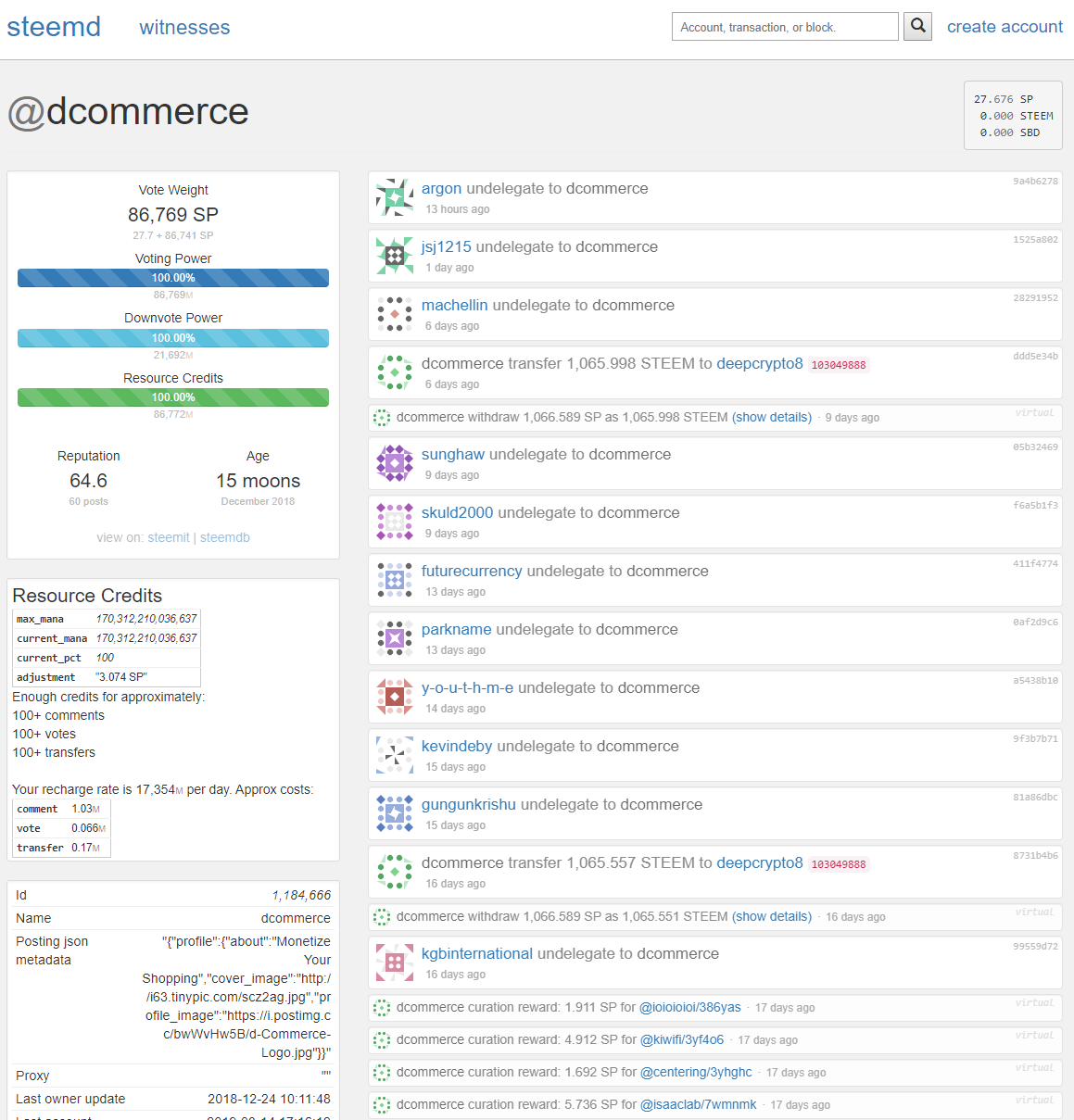Open argon account link
Screen dimensions: 1074x1120
tap(441, 189)
